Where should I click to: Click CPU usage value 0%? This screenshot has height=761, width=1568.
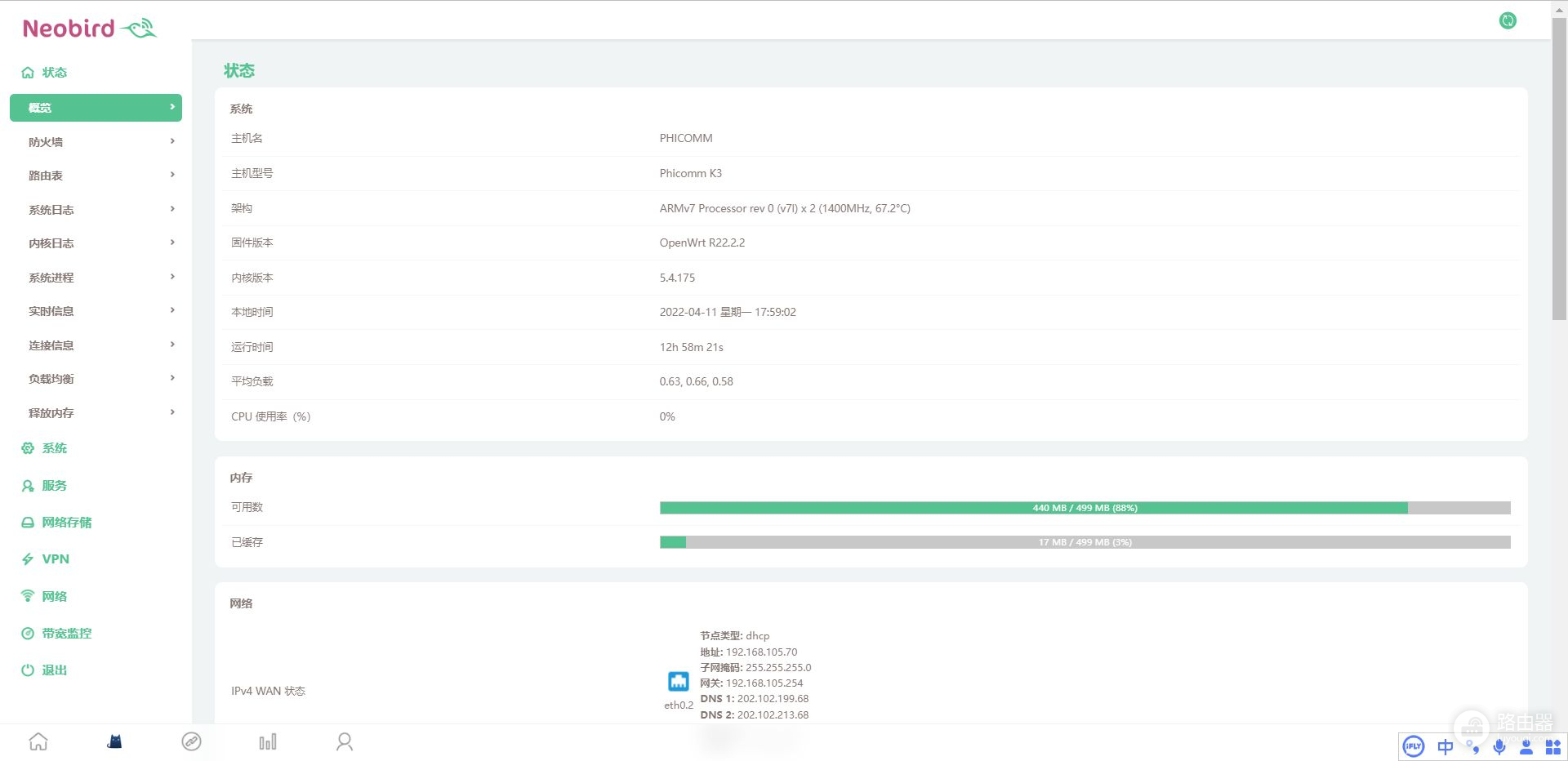667,416
